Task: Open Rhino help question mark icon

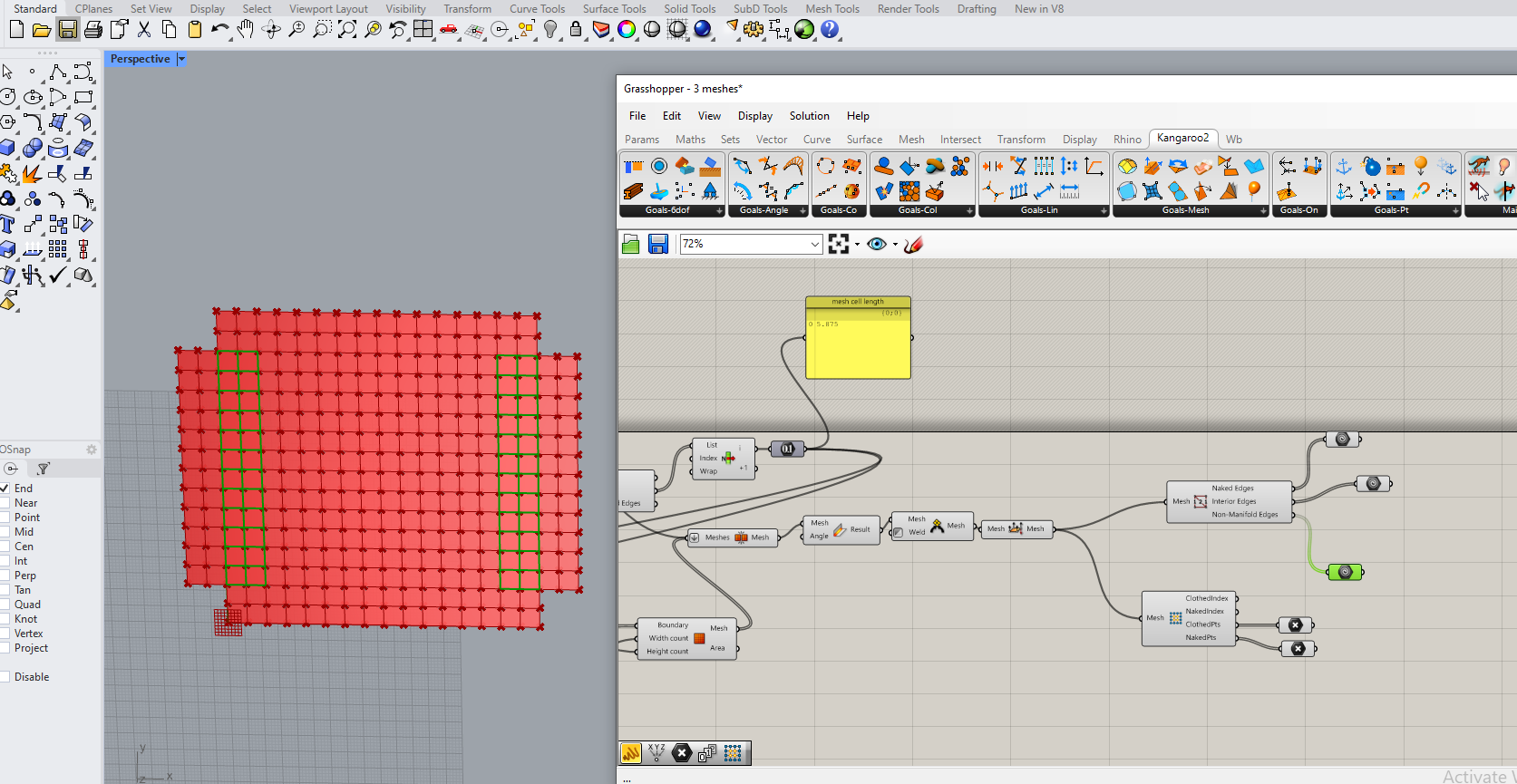Action: pos(830,29)
